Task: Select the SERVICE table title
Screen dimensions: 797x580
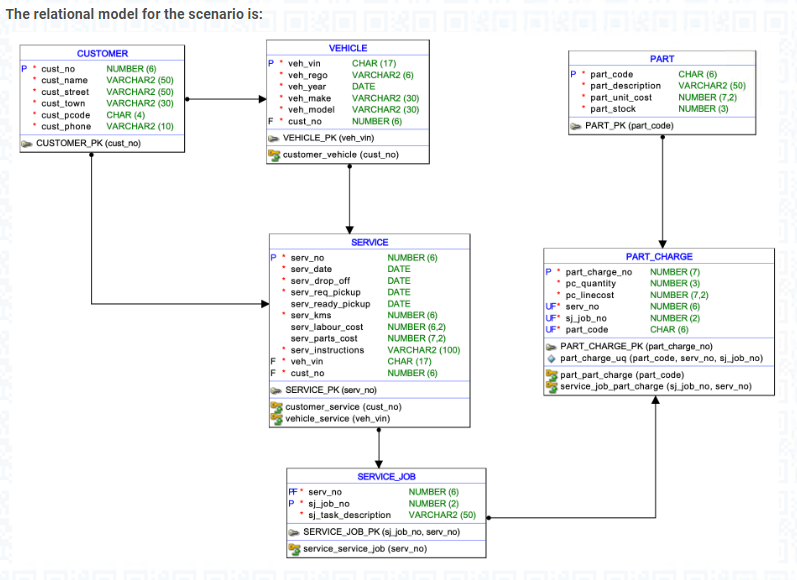Action: click(370, 242)
